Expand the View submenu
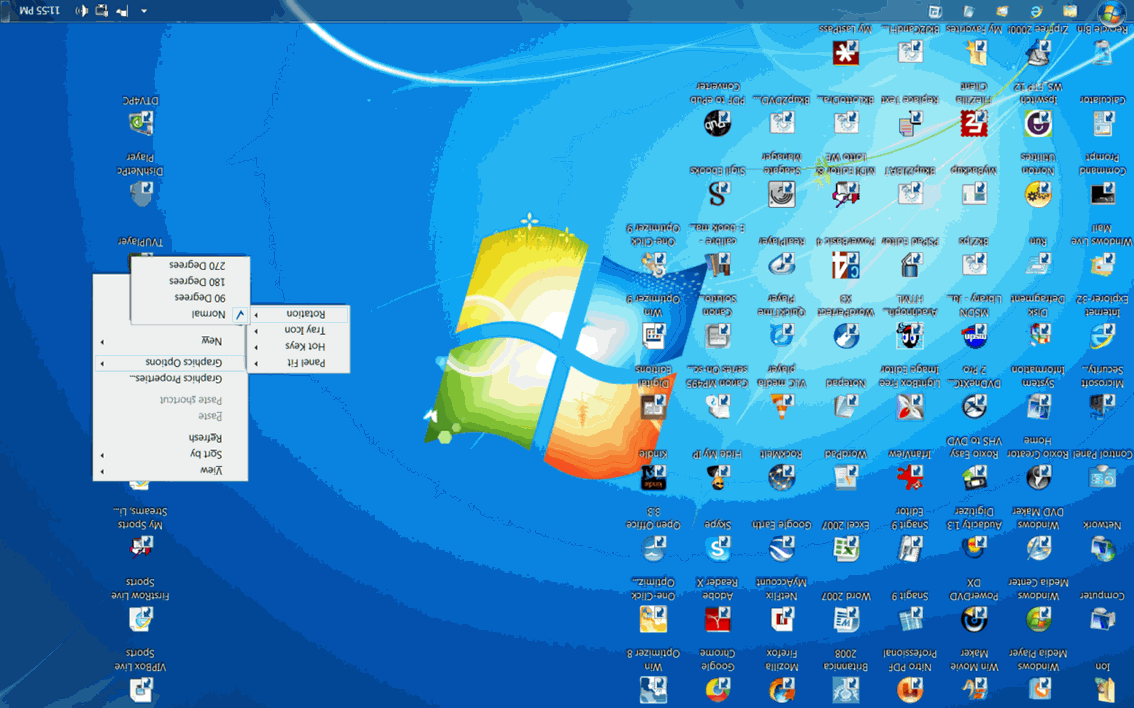Screen dimensions: 1134x708 pos(171,470)
